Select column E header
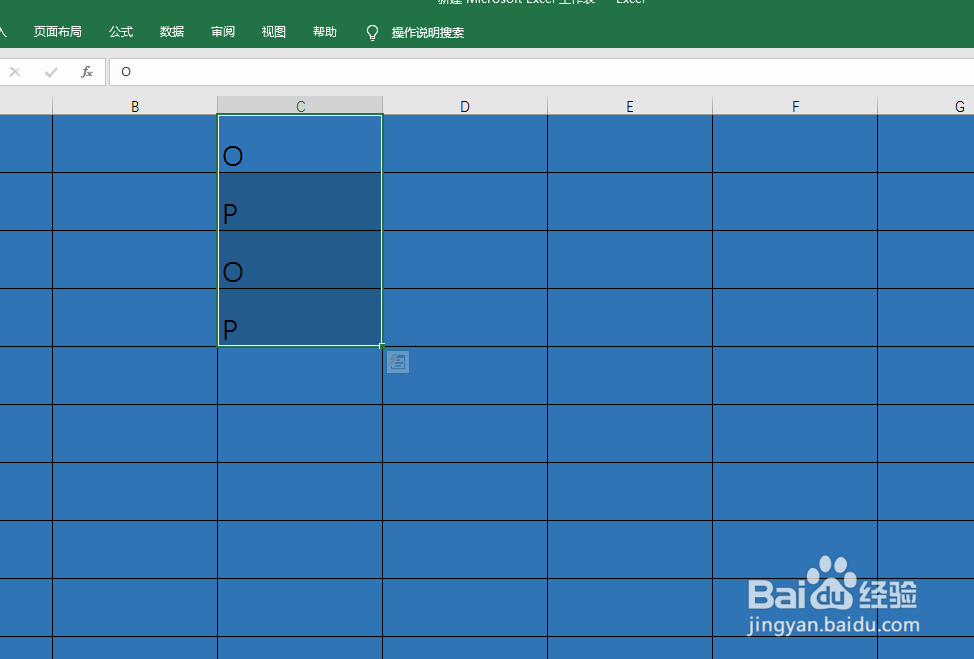Image resolution: width=974 pixels, height=659 pixels. point(630,106)
